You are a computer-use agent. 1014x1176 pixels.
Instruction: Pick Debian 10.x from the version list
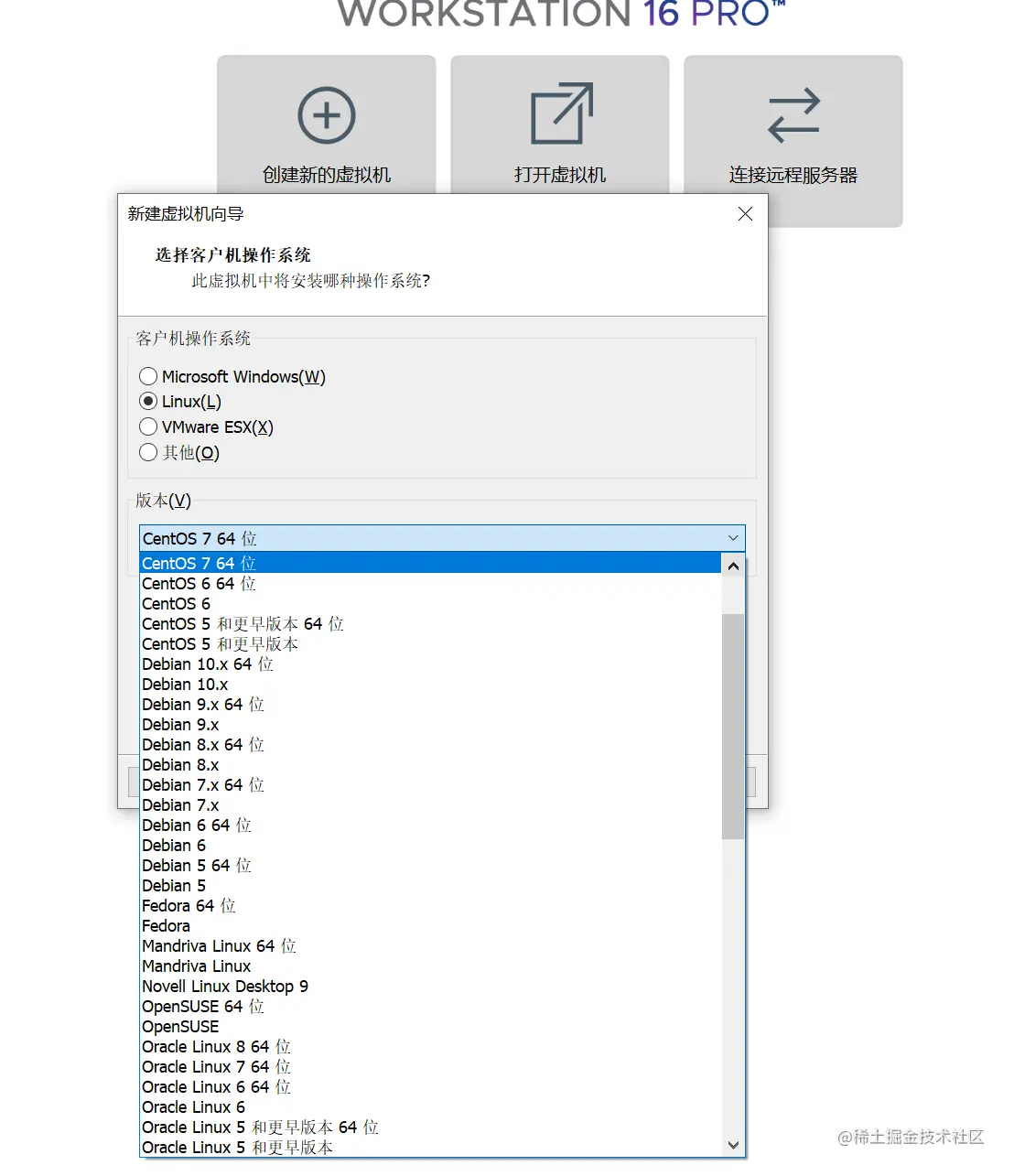[430, 684]
